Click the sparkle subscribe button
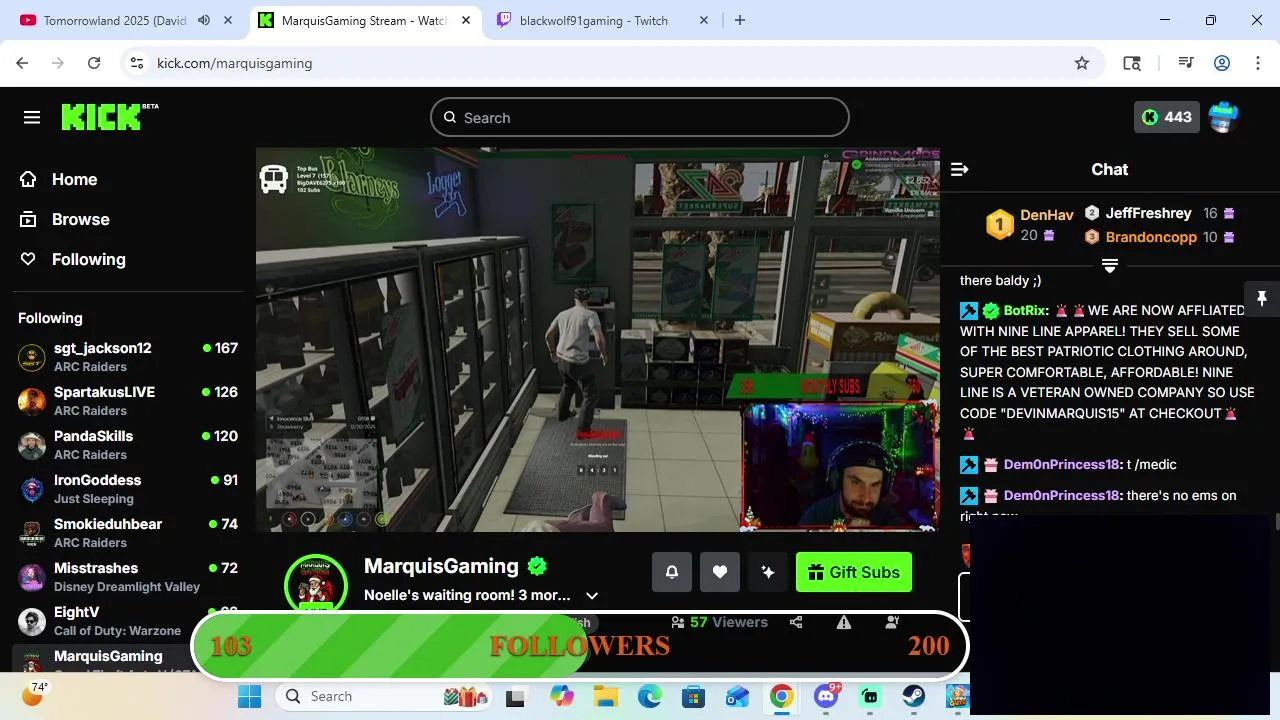Image resolution: width=1280 pixels, height=720 pixels. click(768, 572)
